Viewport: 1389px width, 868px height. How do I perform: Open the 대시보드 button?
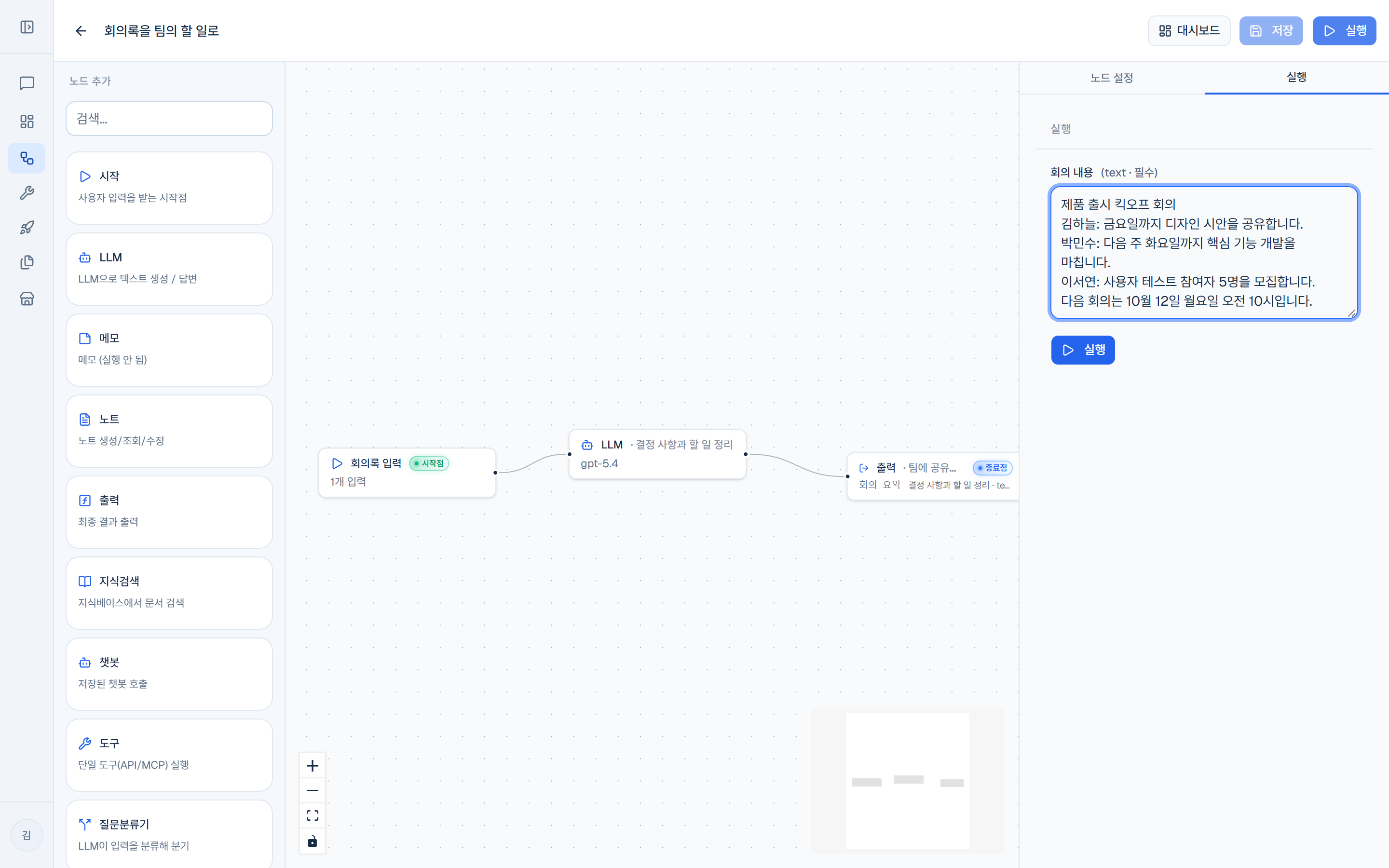tap(1189, 30)
